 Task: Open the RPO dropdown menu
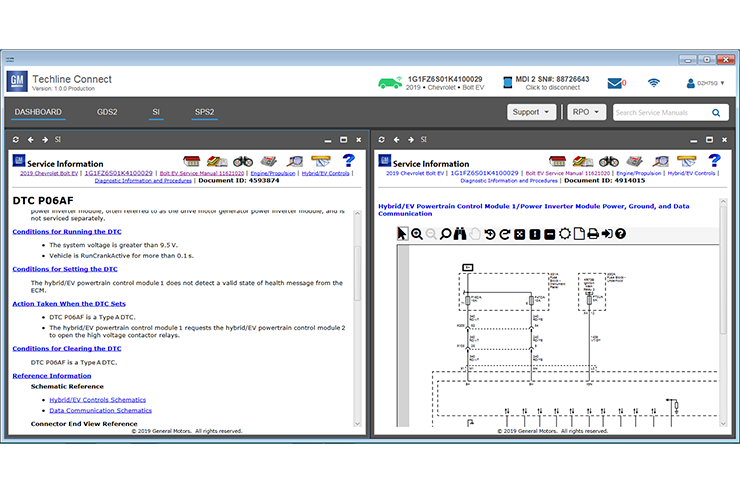click(x=585, y=112)
